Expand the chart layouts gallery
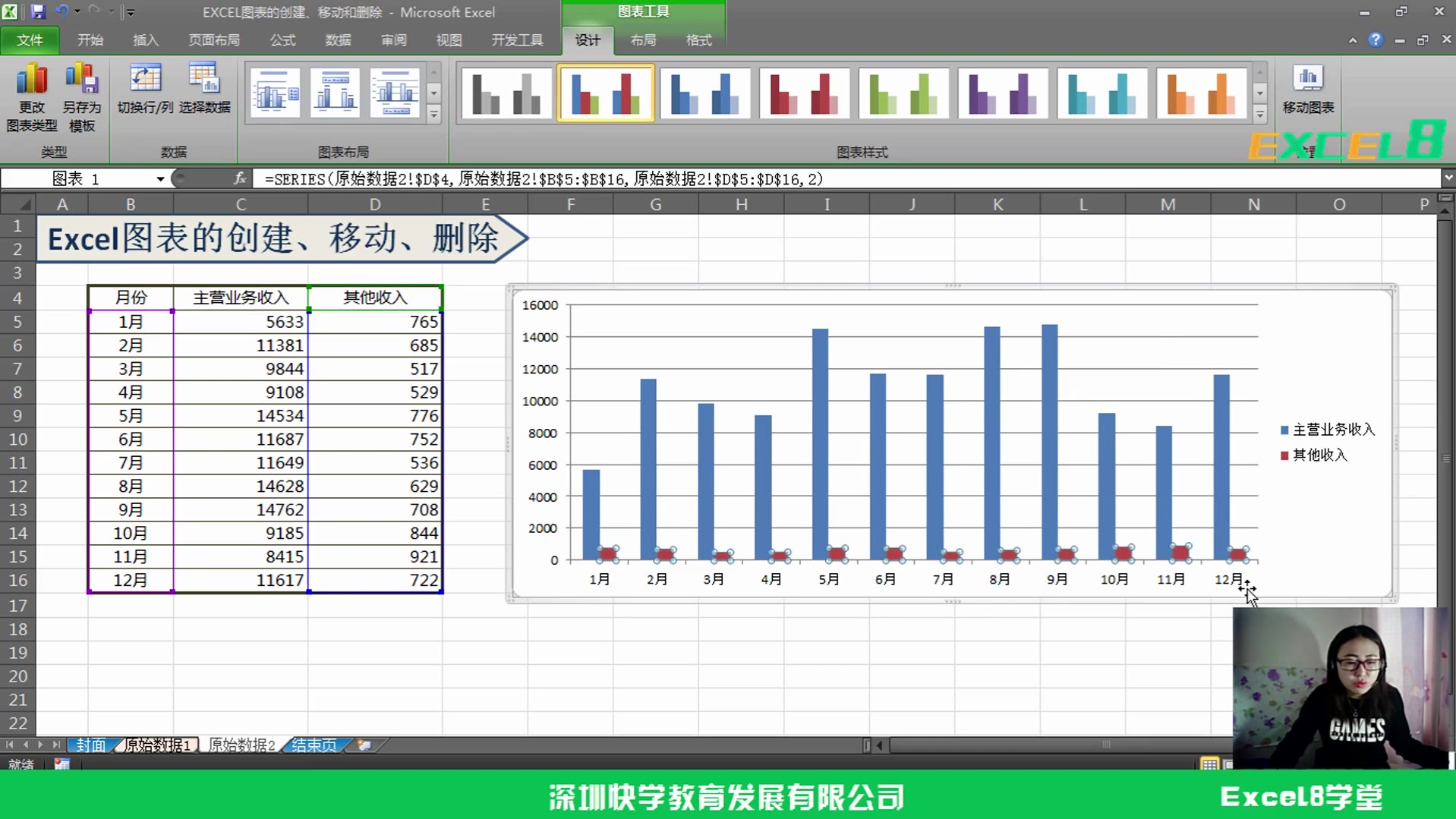Viewport: 1456px width, 819px height. point(433,115)
